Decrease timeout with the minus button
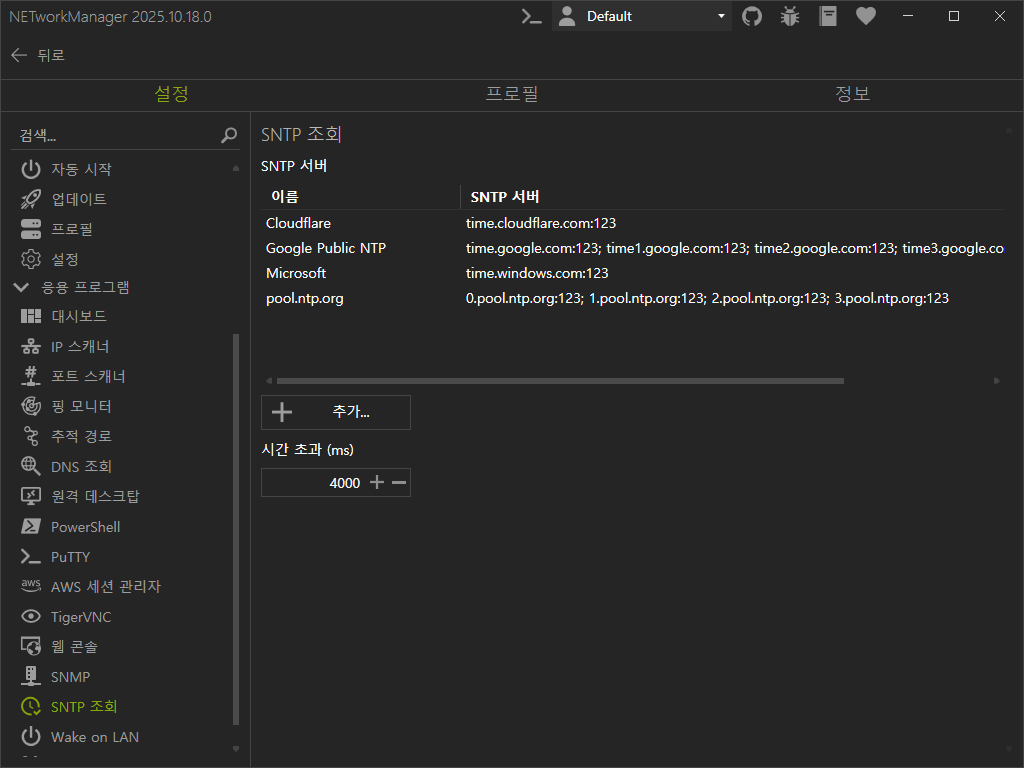Image resolution: width=1024 pixels, height=768 pixels. (x=399, y=483)
